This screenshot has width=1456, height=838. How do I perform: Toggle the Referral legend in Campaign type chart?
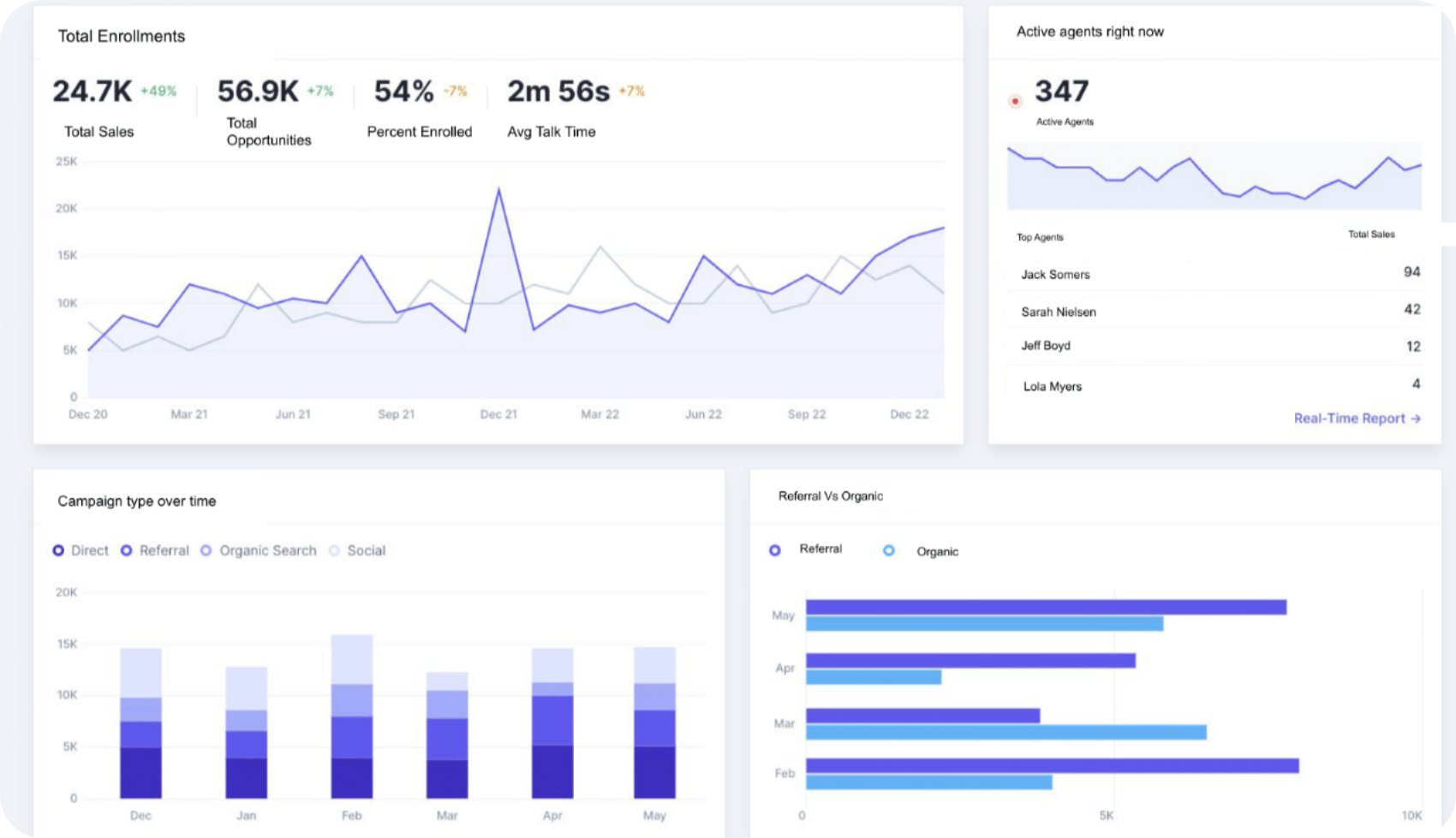(x=126, y=550)
